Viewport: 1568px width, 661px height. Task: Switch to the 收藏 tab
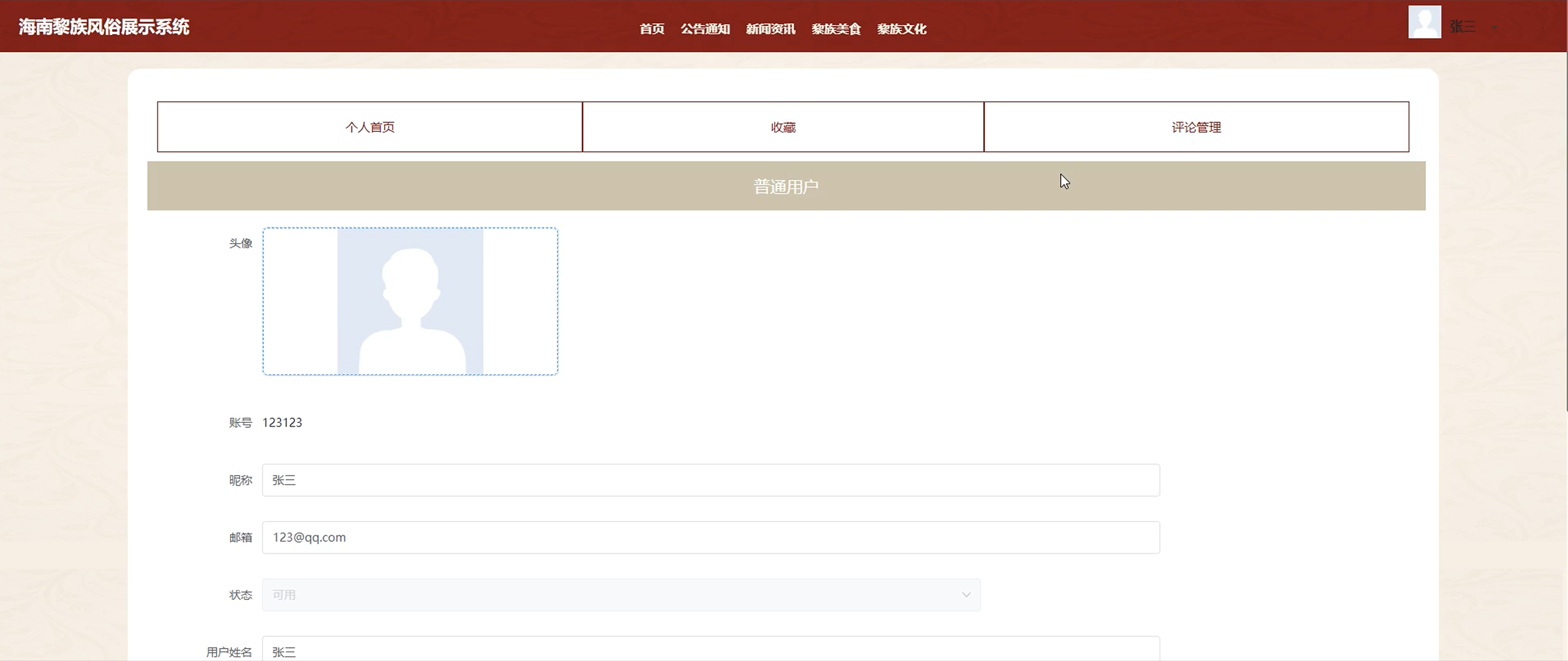tap(783, 127)
